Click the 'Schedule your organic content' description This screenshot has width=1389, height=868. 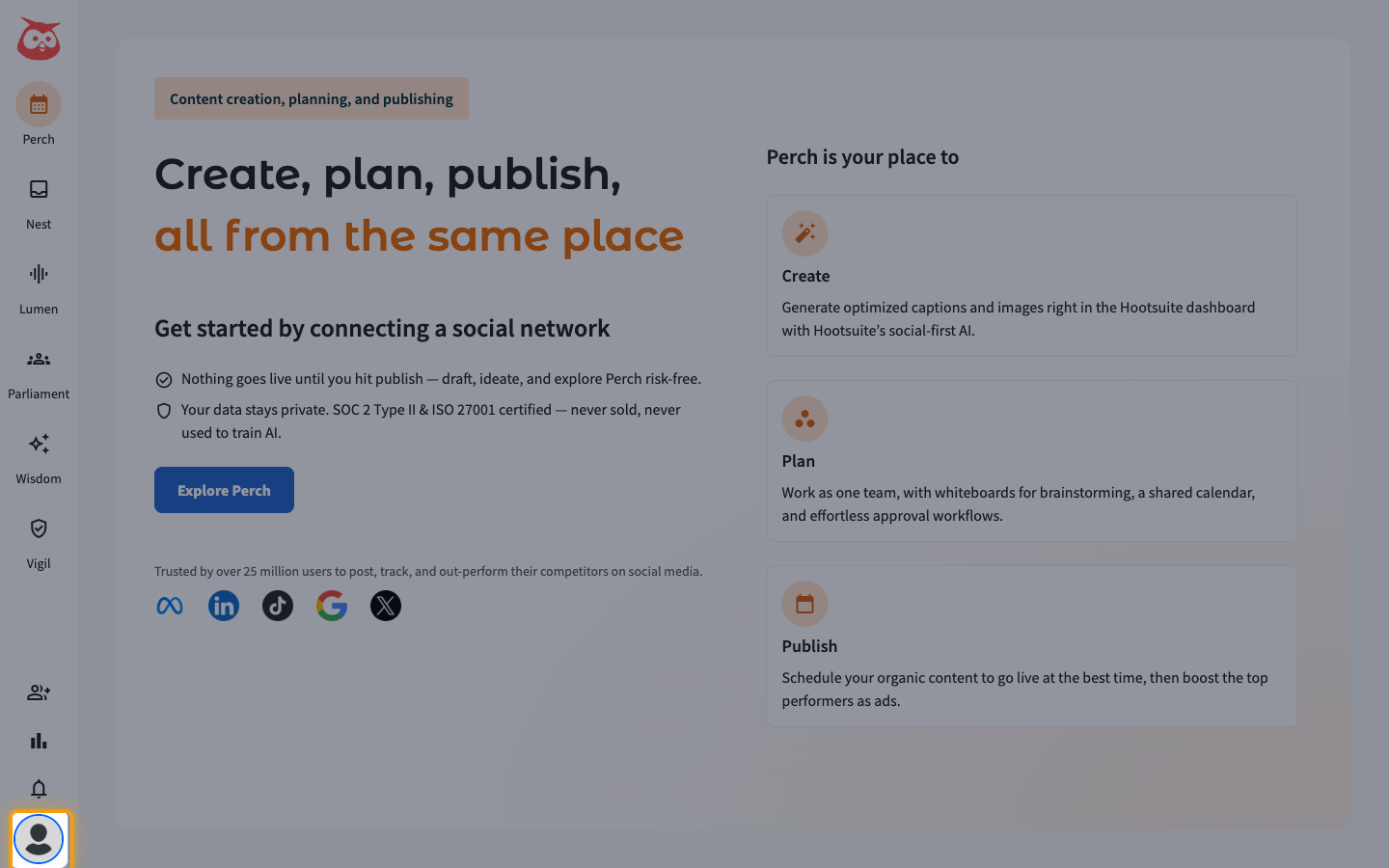coord(1025,690)
